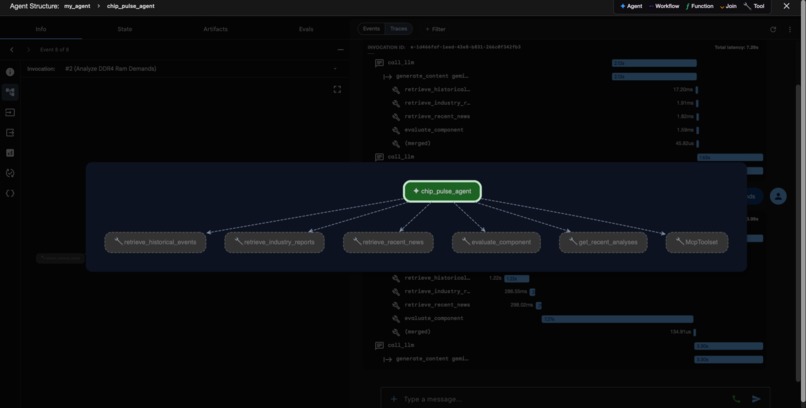806x408 pixels.
Task: Go to the next event arrow
Action: point(29,50)
